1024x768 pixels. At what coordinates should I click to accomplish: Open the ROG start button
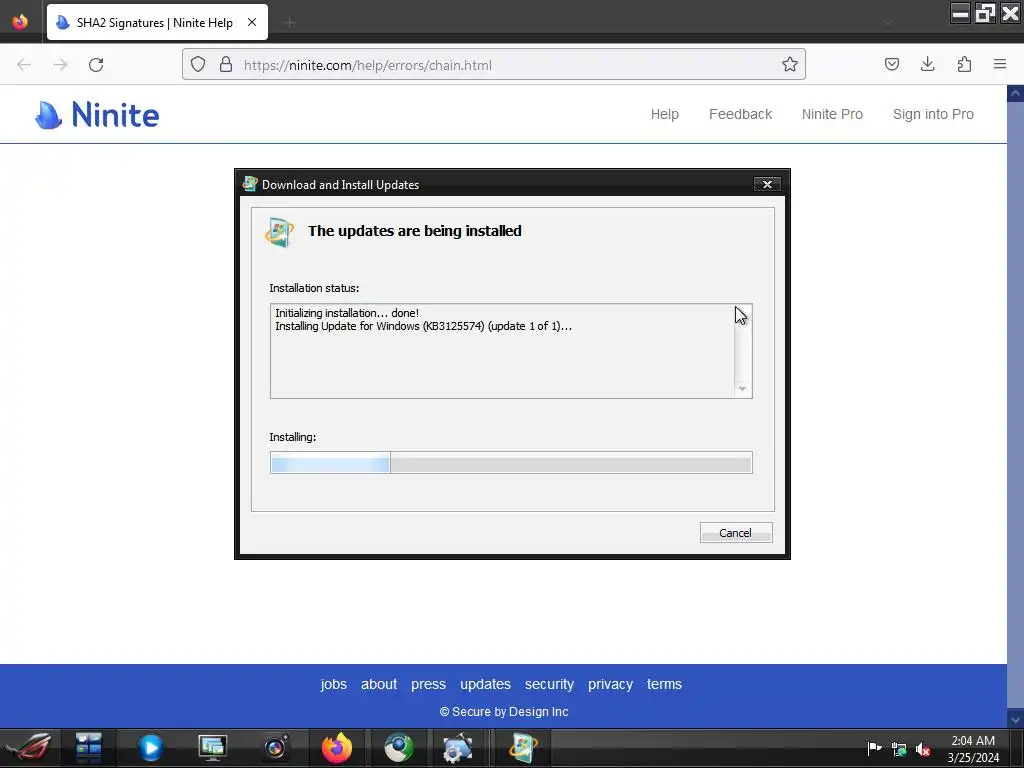[29, 748]
